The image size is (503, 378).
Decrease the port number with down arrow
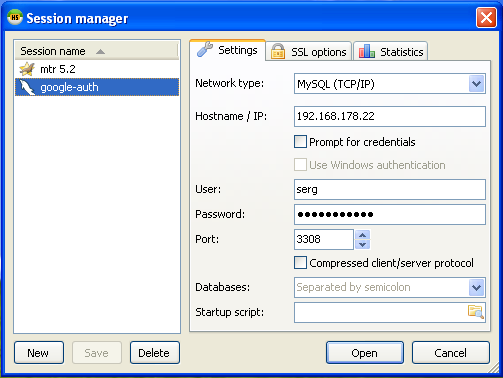[363, 244]
